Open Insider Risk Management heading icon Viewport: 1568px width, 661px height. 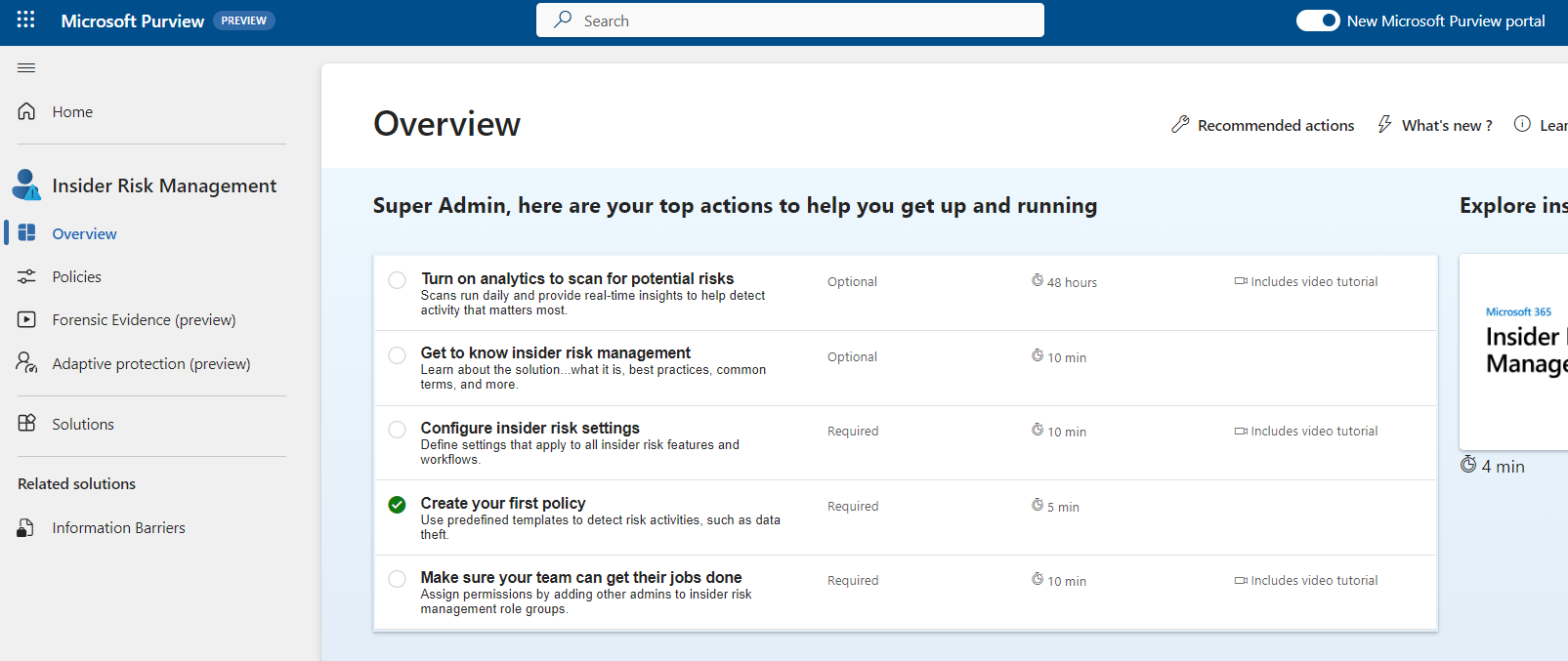[26, 185]
